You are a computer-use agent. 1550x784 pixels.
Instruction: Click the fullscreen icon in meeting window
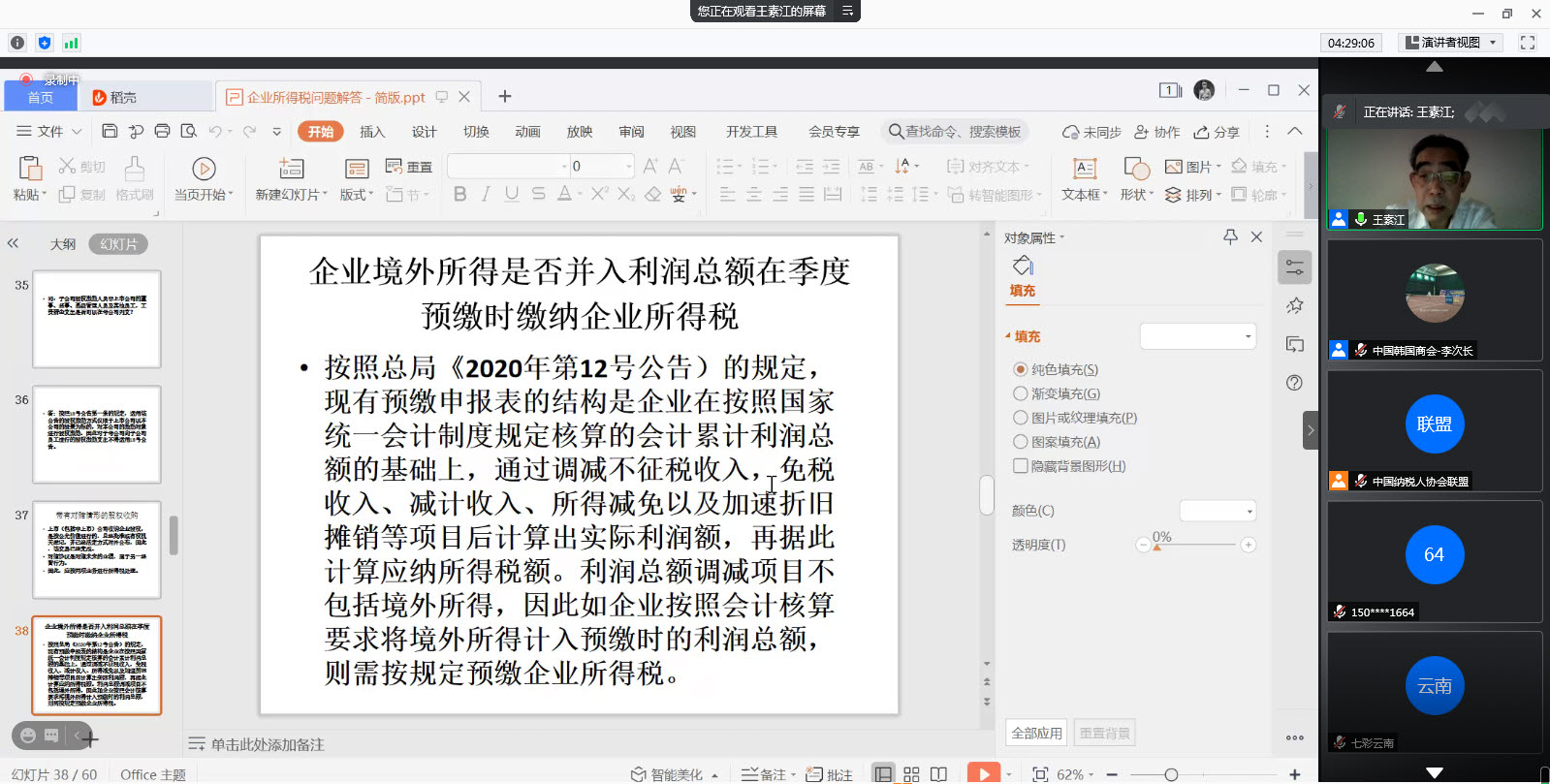tap(1528, 43)
